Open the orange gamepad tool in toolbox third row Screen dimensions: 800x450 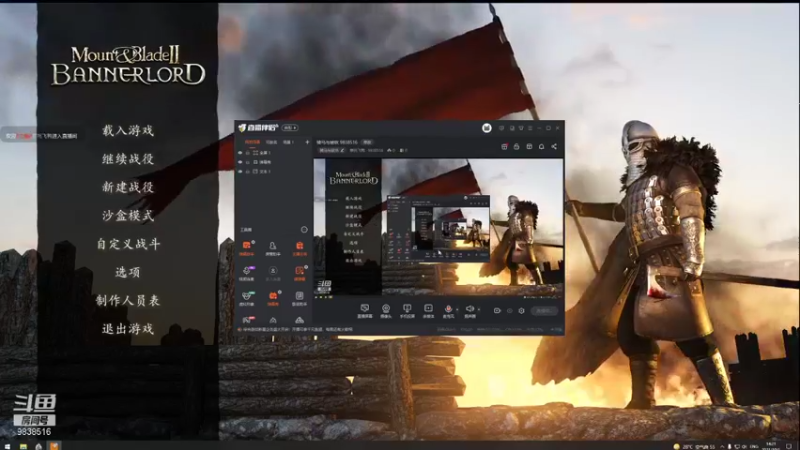(273, 297)
